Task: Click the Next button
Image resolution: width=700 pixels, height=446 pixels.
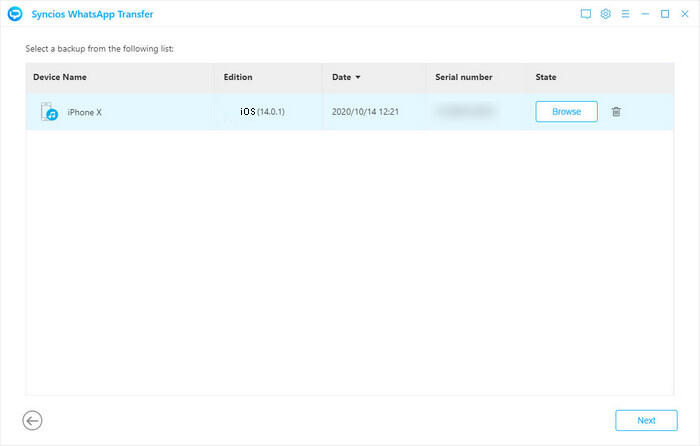Action: (646, 421)
